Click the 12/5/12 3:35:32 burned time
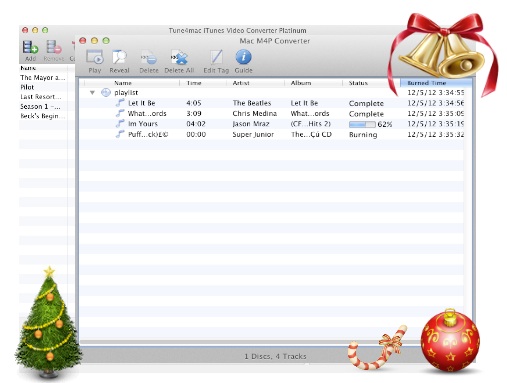 click(436, 134)
